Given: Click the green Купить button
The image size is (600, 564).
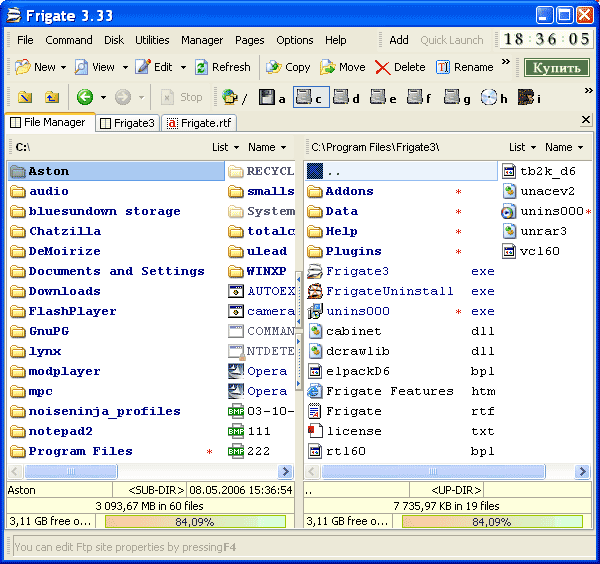Looking at the screenshot, I should click(x=557, y=68).
